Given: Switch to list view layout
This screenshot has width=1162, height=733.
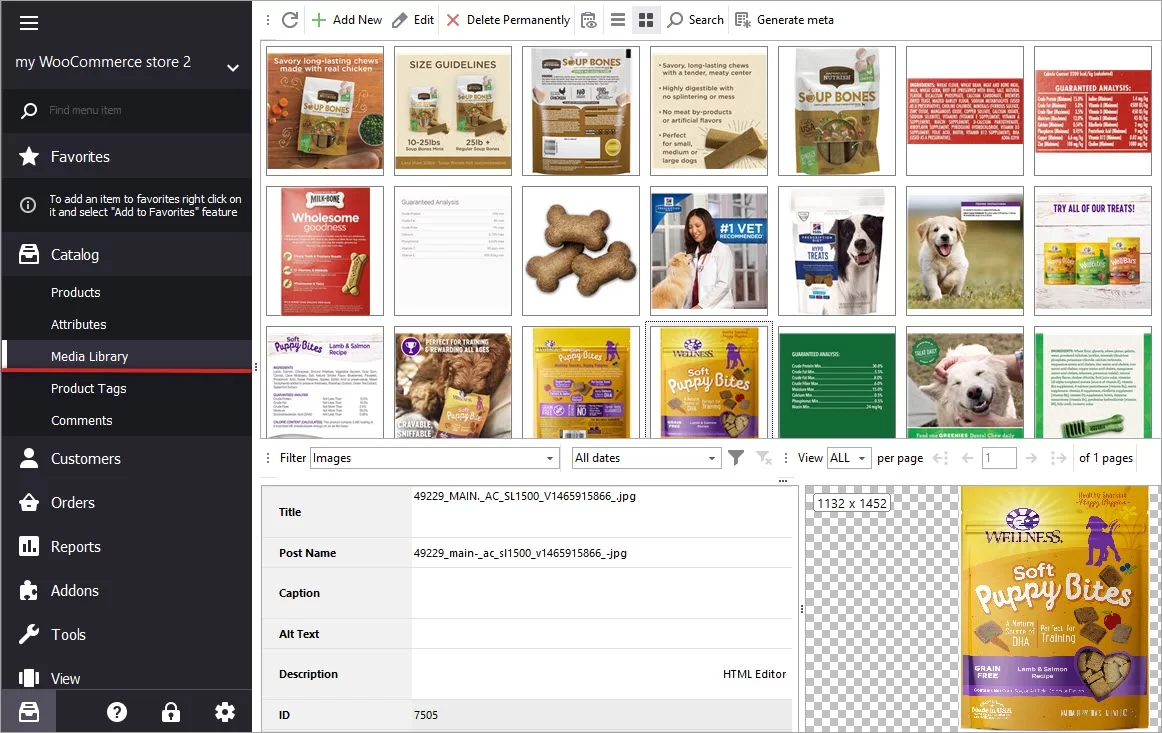Looking at the screenshot, I should click(617, 19).
